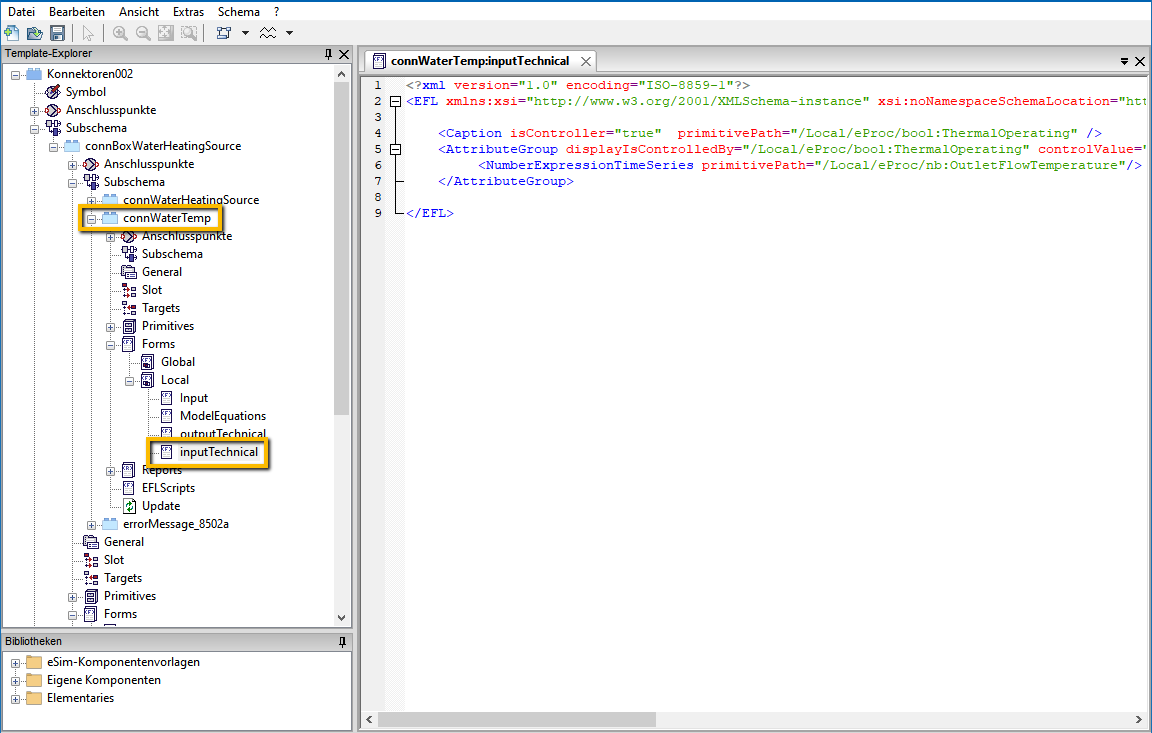
Task: Click the Caption tag in code
Action: pyautogui.click(x=474, y=133)
